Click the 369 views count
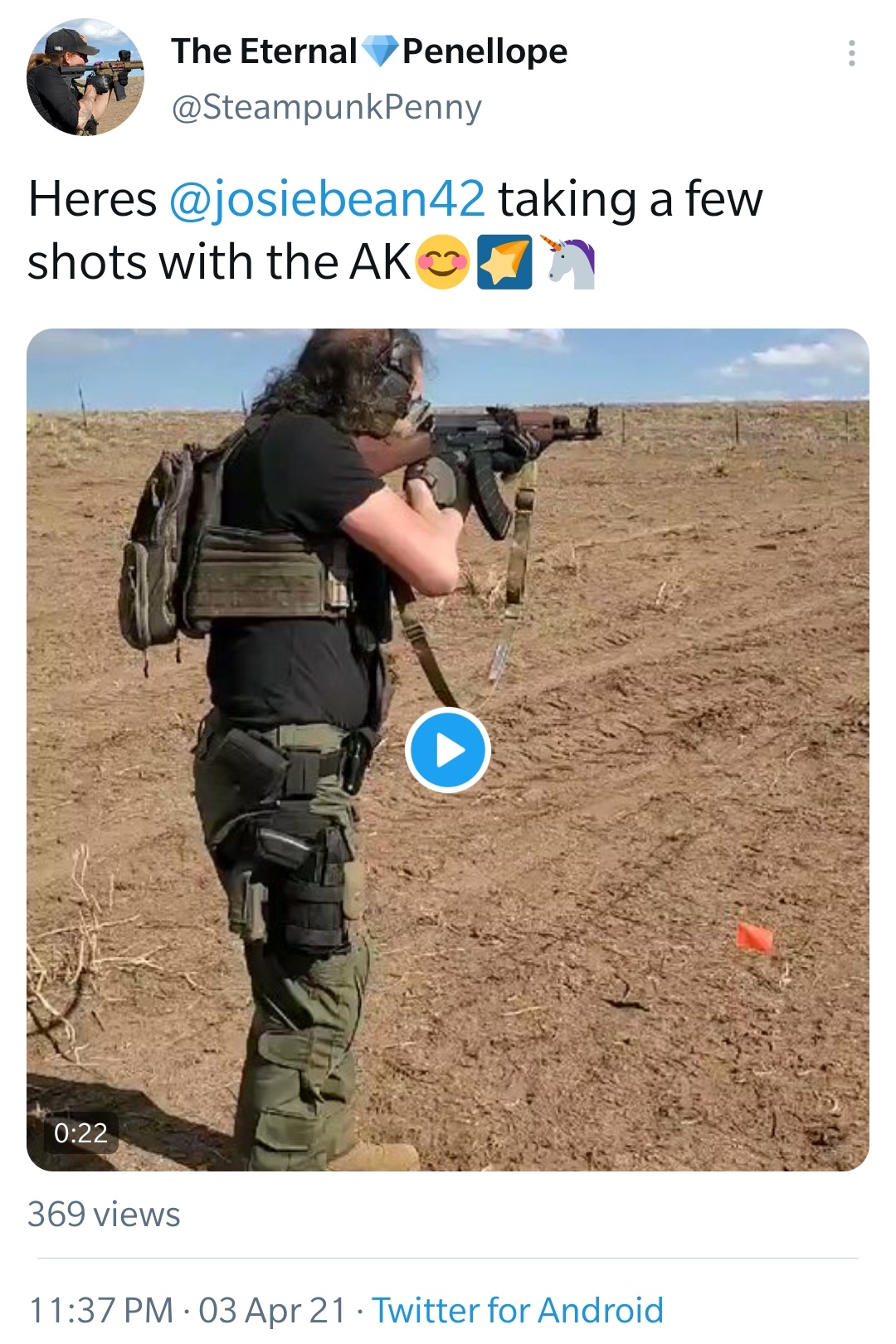 click(104, 1215)
